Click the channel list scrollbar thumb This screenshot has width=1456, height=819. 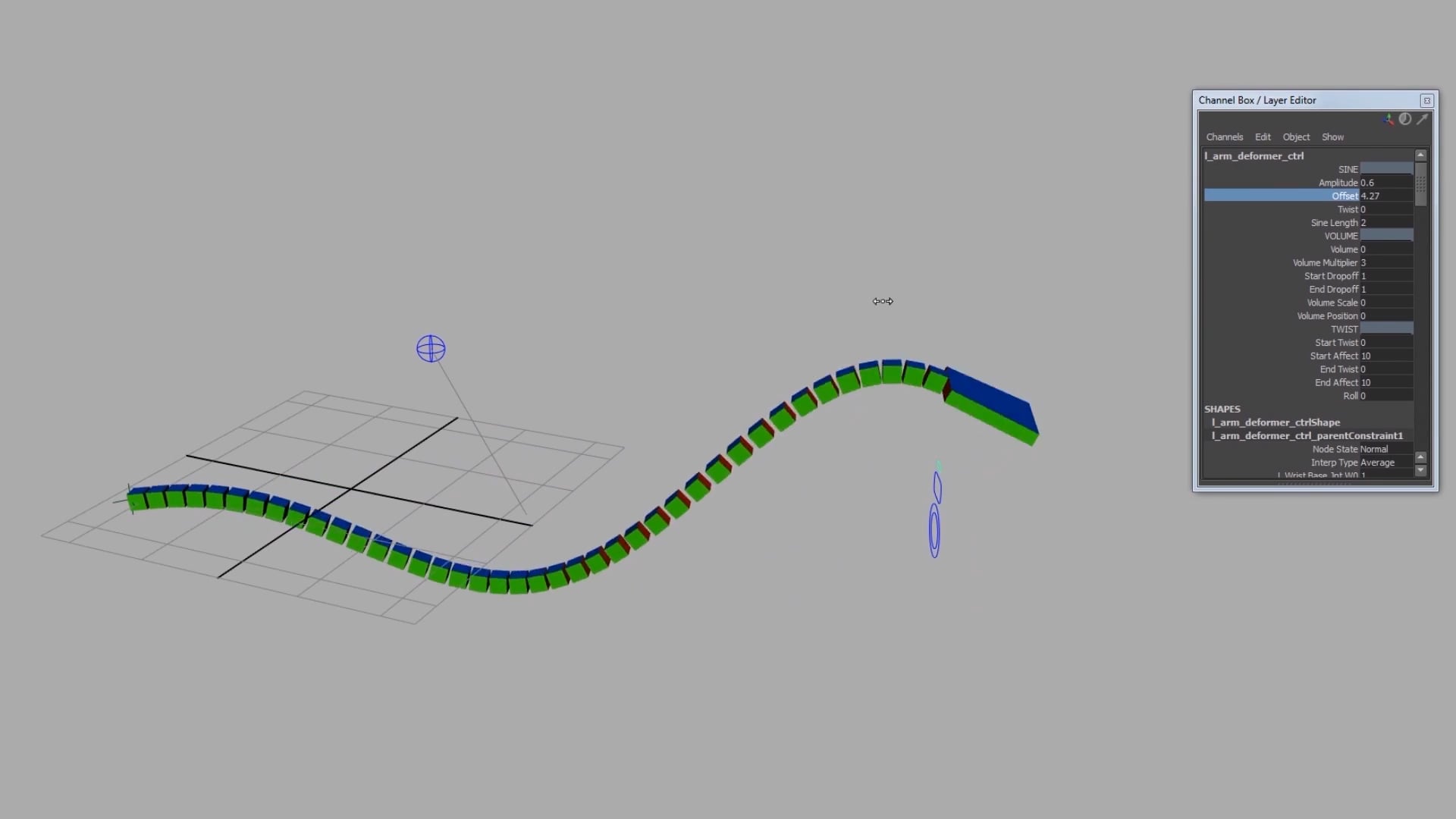pyautogui.click(x=1420, y=184)
